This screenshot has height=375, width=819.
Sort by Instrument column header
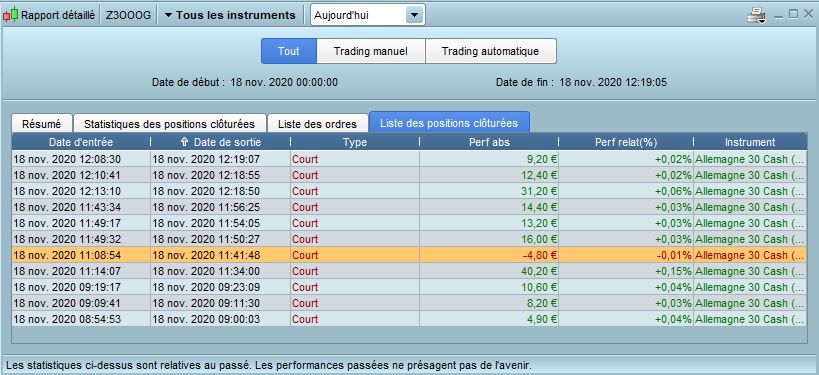point(750,142)
